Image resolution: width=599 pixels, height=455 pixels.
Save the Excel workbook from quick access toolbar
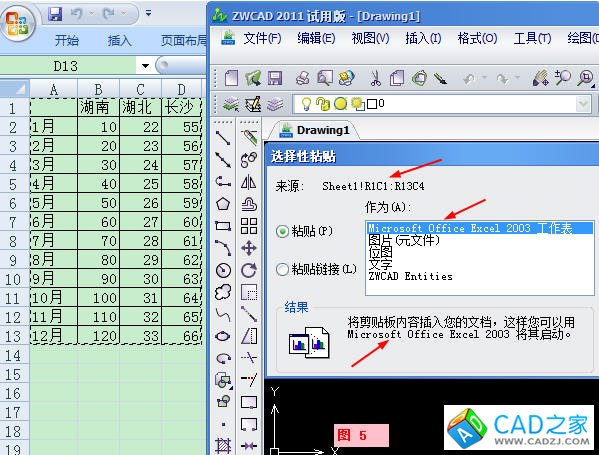[x=55, y=14]
